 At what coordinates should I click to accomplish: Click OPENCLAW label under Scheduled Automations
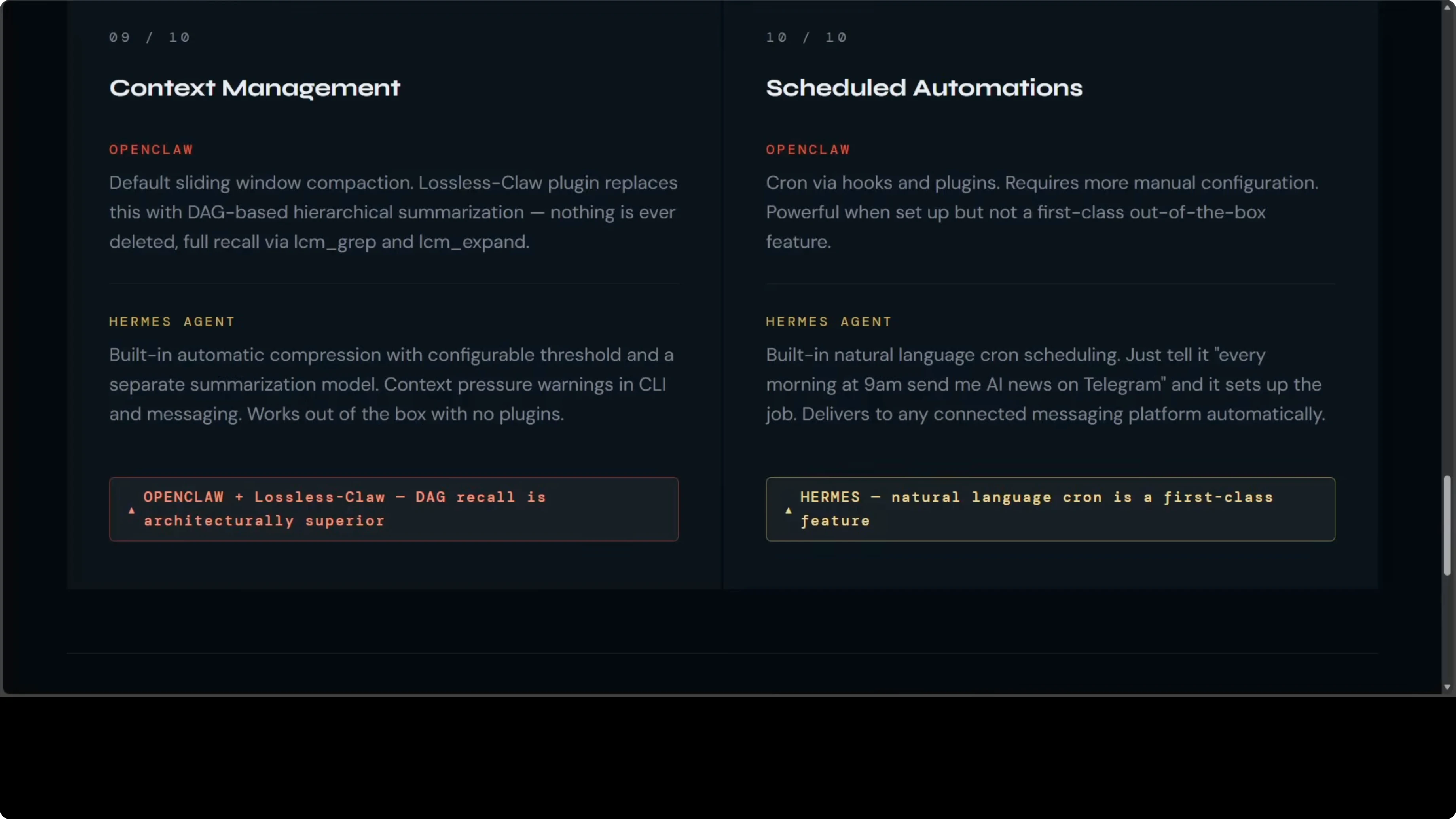tap(808, 150)
